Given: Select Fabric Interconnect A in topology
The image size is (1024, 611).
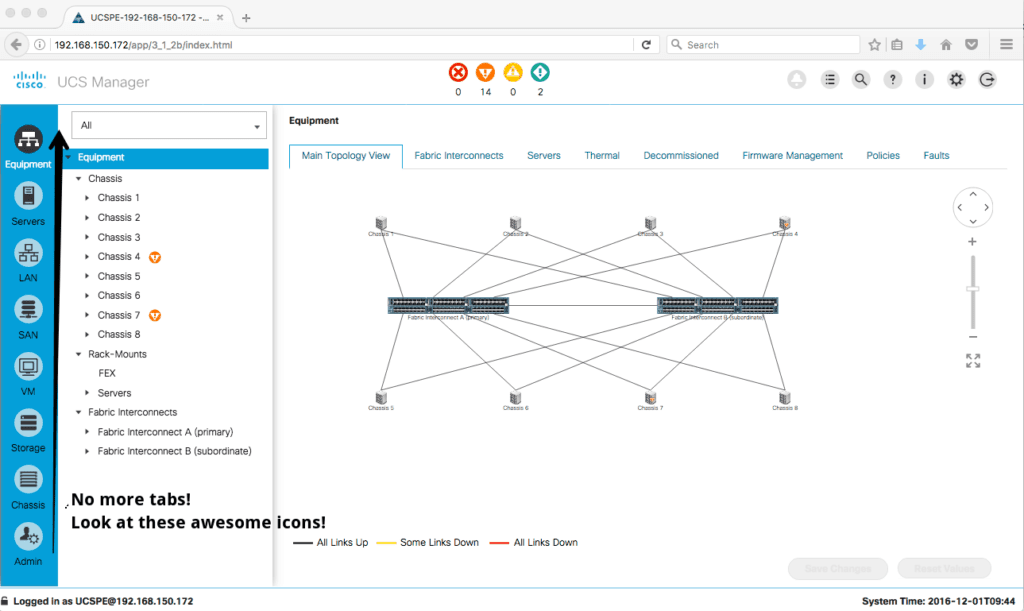Looking at the screenshot, I should [x=448, y=306].
